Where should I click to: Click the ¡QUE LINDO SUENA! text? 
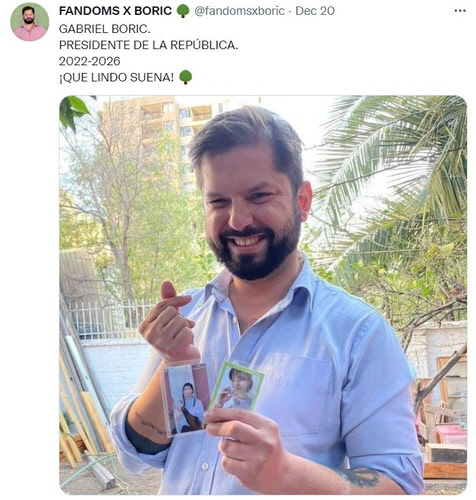(116, 78)
